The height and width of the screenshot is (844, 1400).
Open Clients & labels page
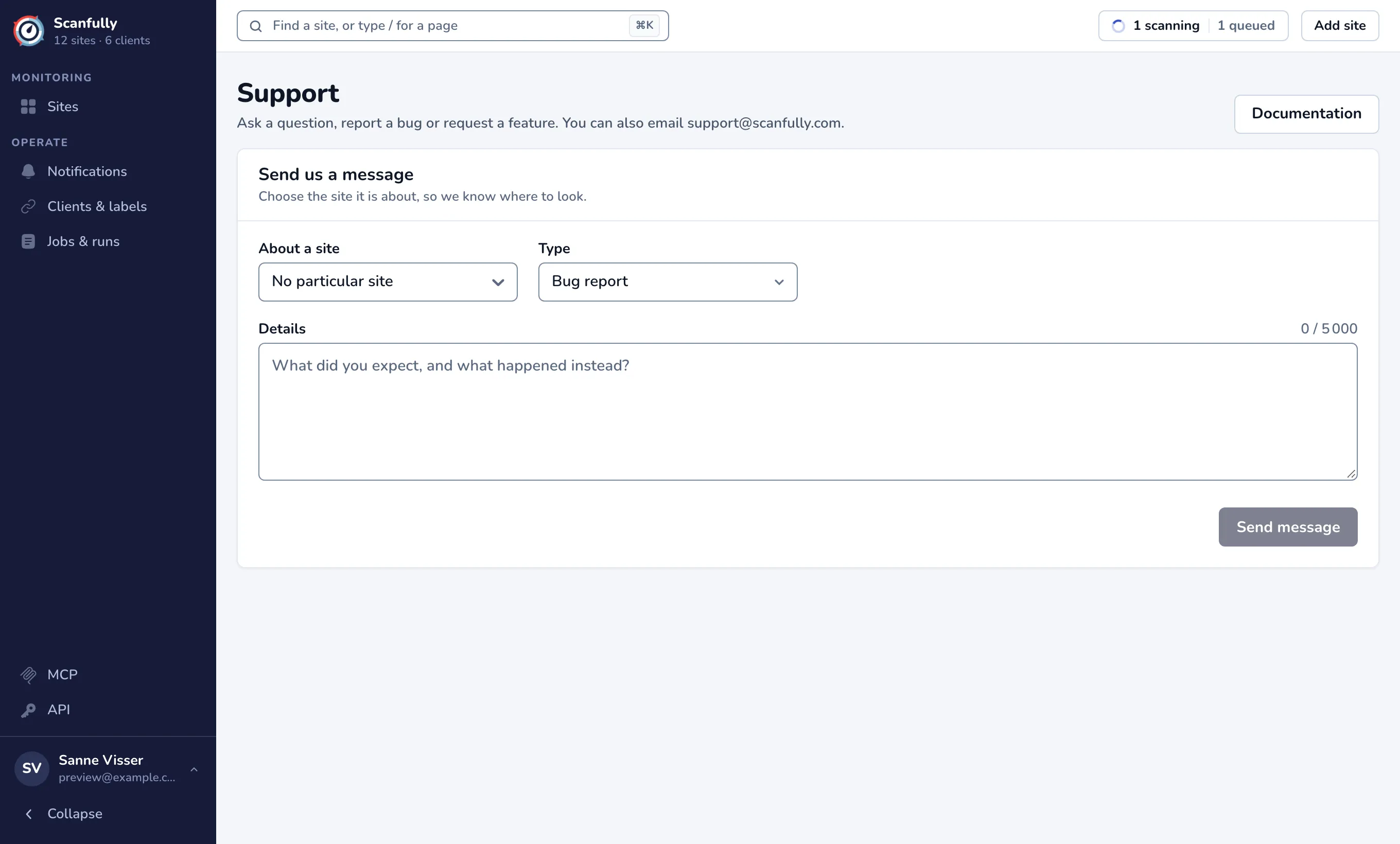click(x=108, y=207)
